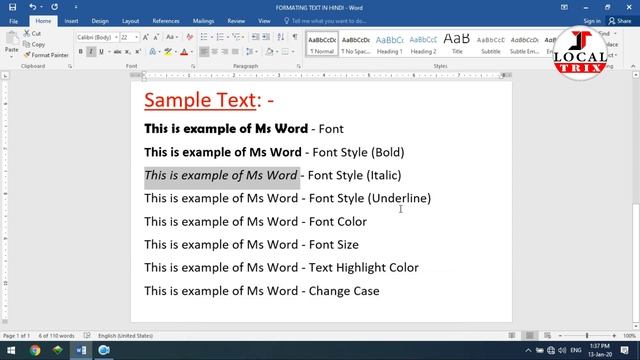Toggle Bold formatting
This screenshot has height=360, width=640.
[x=80, y=52]
